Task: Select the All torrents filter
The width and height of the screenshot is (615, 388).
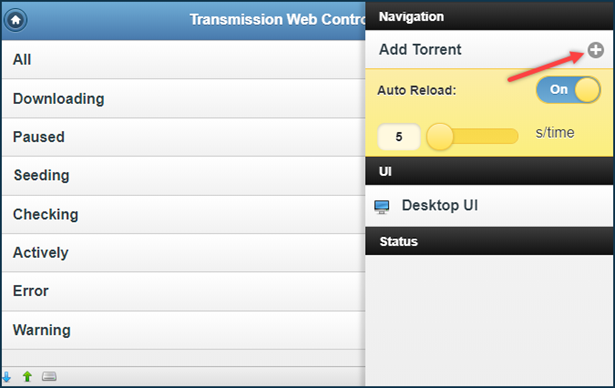Action: pos(184,60)
